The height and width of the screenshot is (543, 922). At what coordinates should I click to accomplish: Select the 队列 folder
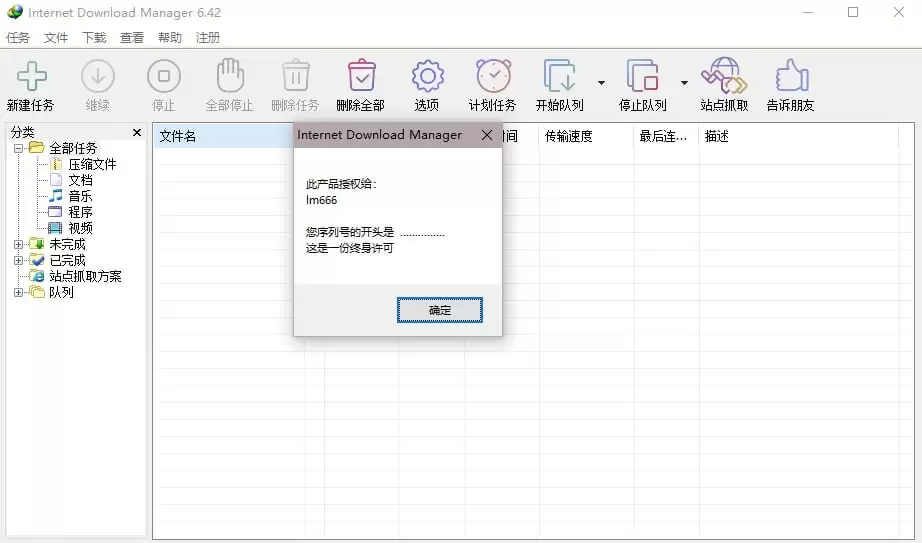pyautogui.click(x=61, y=292)
